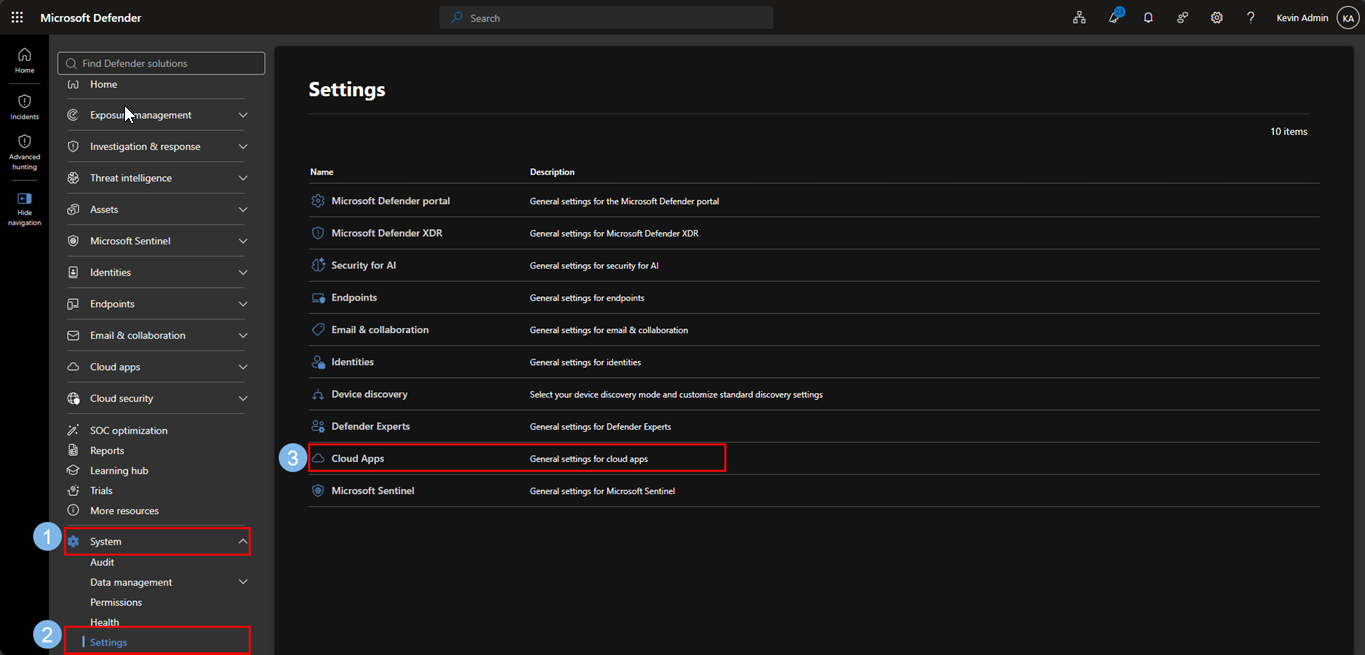
Task: Open the organization tree icon in header
Action: tap(1079, 18)
